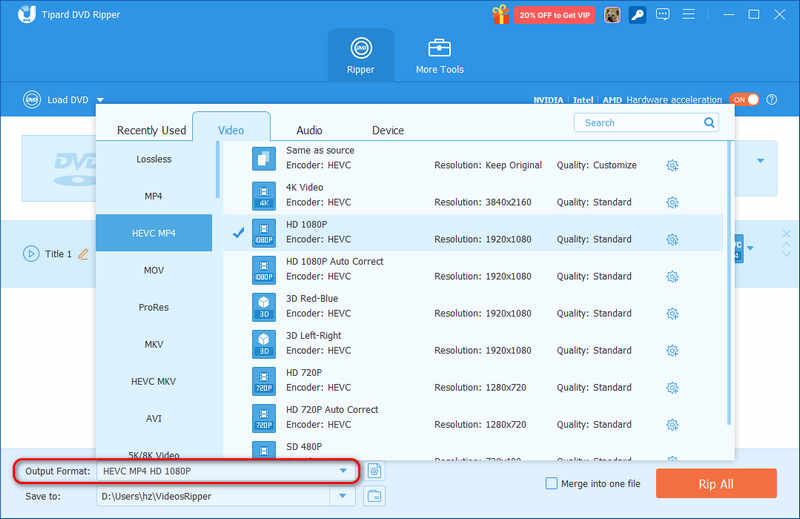Expand Title 1 format dropdown arrow
800x519 pixels.
(750, 249)
